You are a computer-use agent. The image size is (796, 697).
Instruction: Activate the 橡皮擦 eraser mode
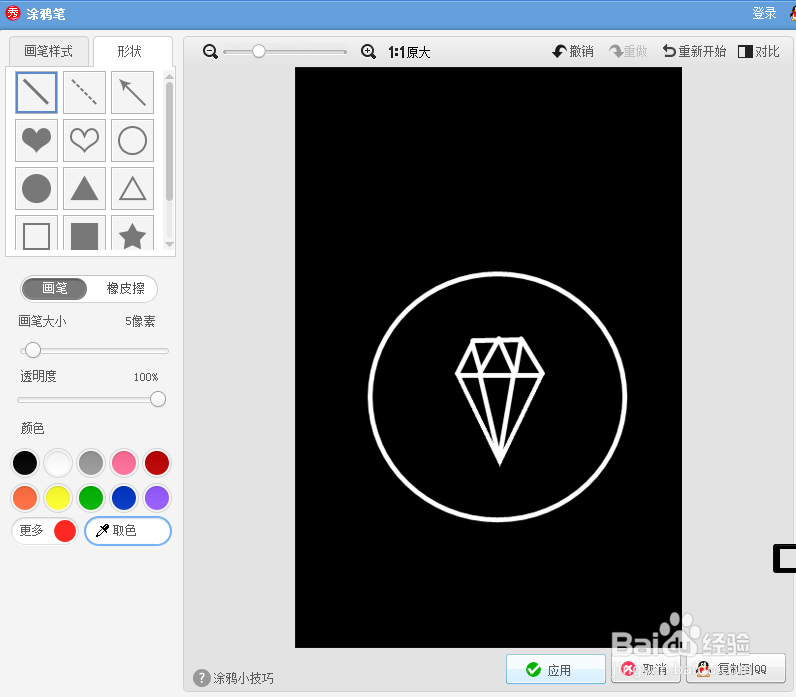125,288
